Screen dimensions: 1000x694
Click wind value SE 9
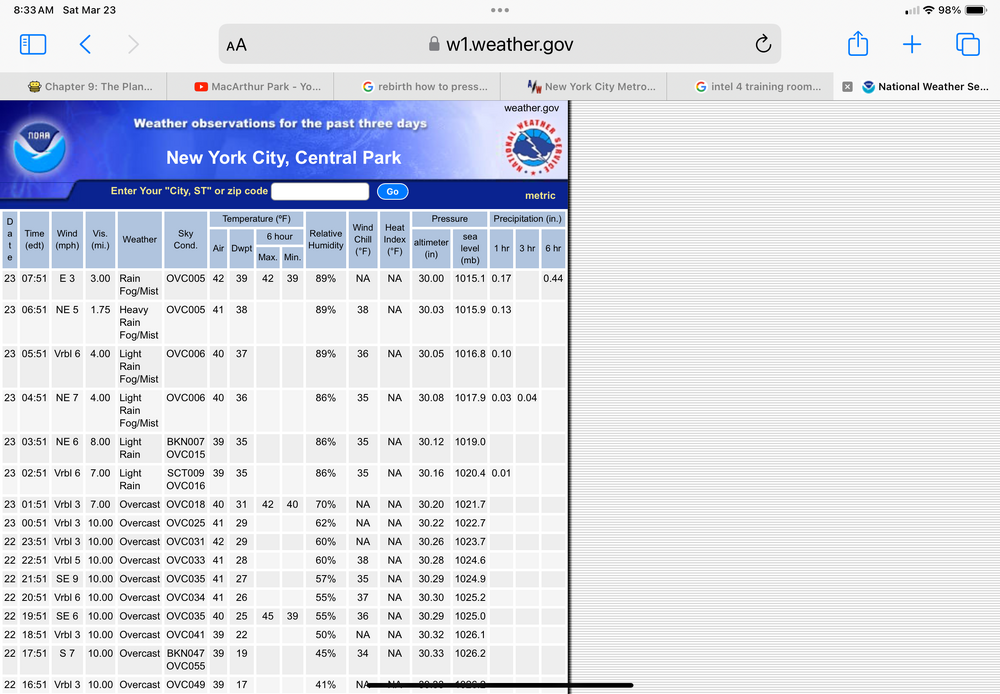point(67,579)
